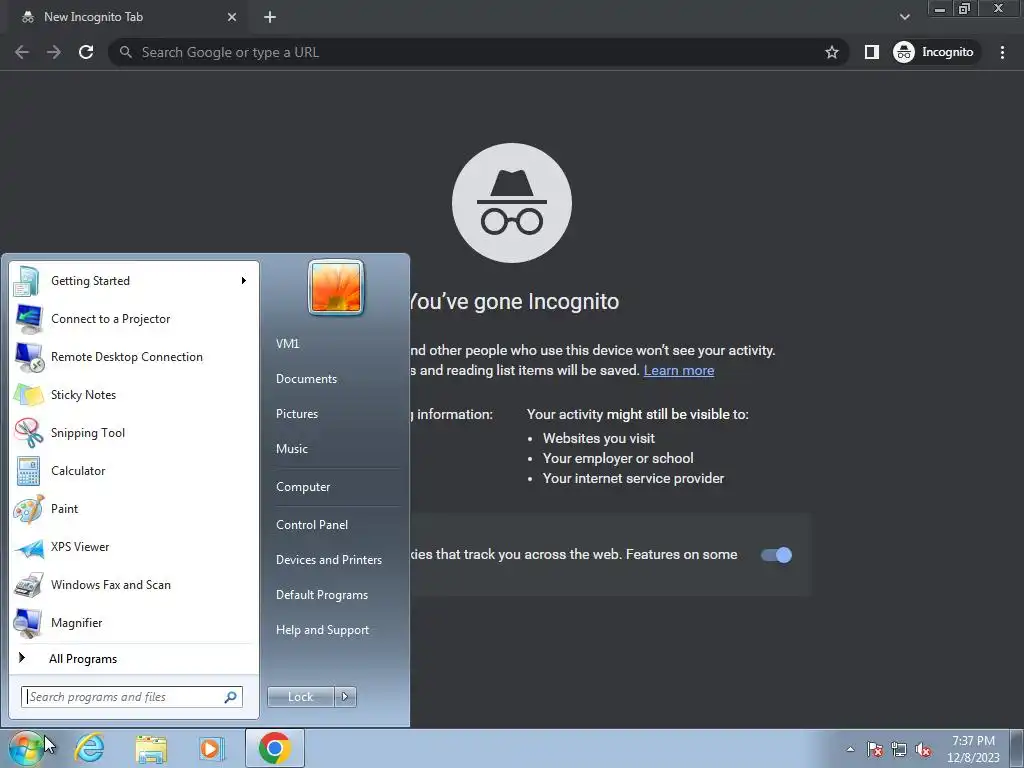Launch Magnifier

[x=134, y=622]
